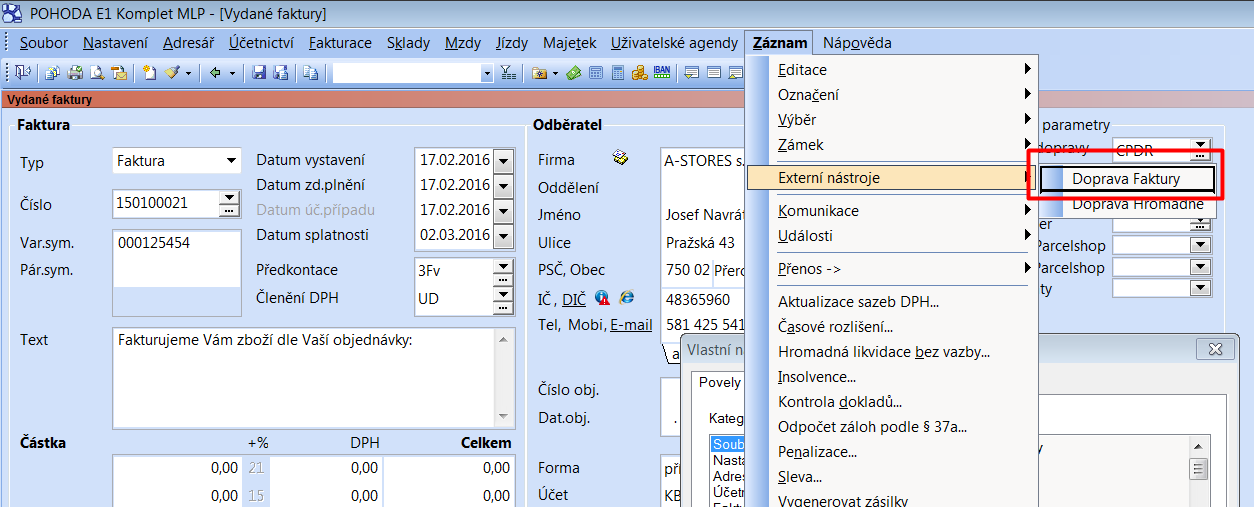The height and width of the screenshot is (507, 1254).
Task: Select Doprava Faktury in submenu
Action: point(1126,179)
